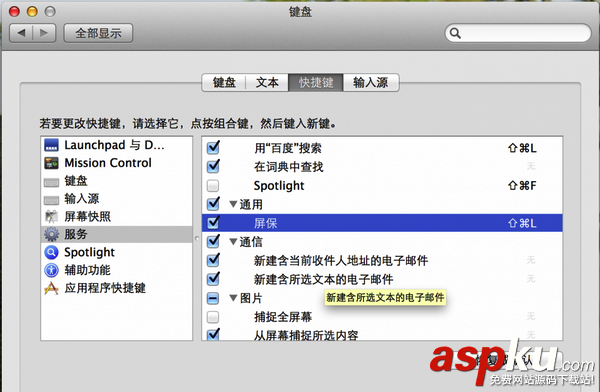Select 应用程序快捷键 in the category list
600x392 pixels.
click(x=116, y=288)
